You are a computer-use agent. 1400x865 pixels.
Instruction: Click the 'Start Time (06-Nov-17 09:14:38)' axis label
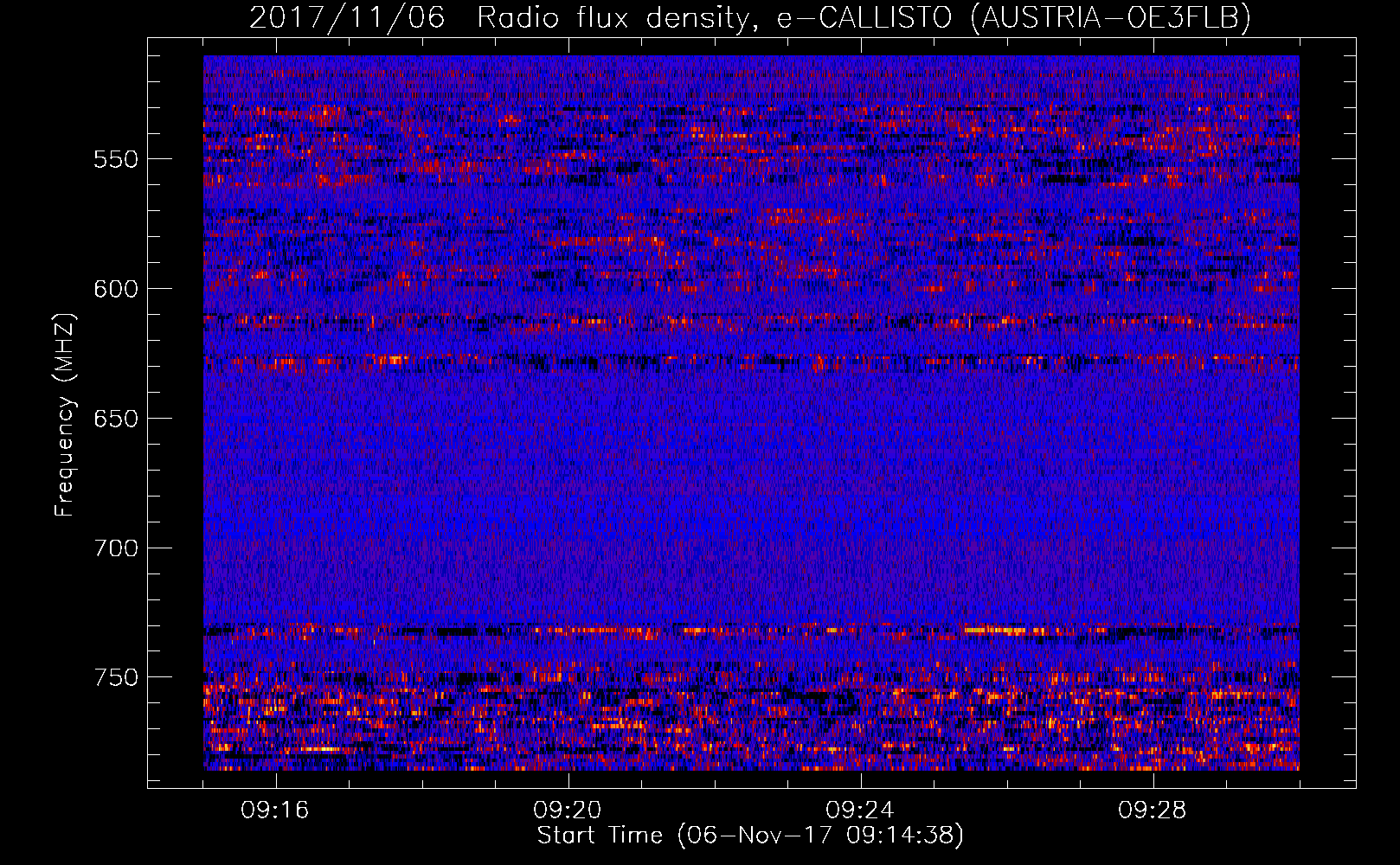click(x=750, y=836)
